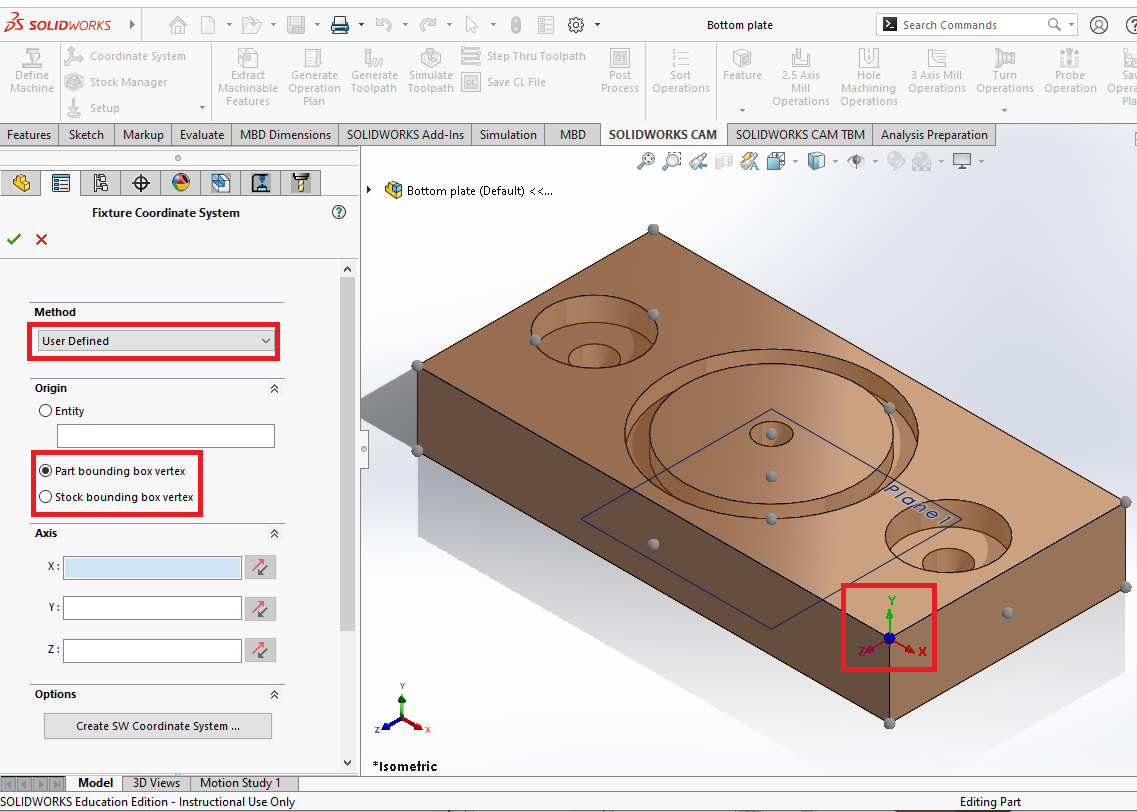This screenshot has width=1137, height=812.
Task: Click Generate Operation Plan
Action: (314, 77)
